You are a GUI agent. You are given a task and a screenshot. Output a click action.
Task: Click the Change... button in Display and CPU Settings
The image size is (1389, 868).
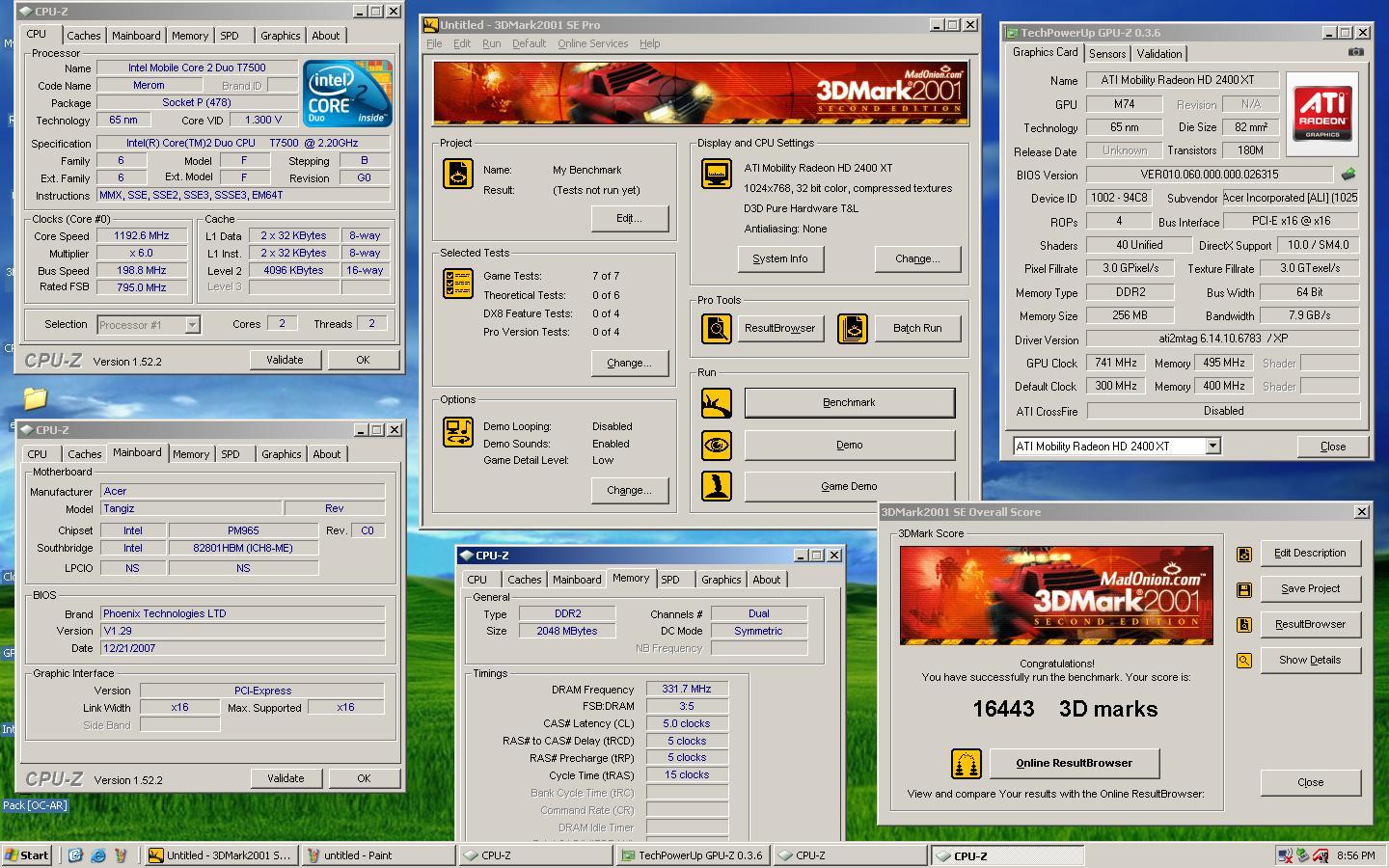917,259
